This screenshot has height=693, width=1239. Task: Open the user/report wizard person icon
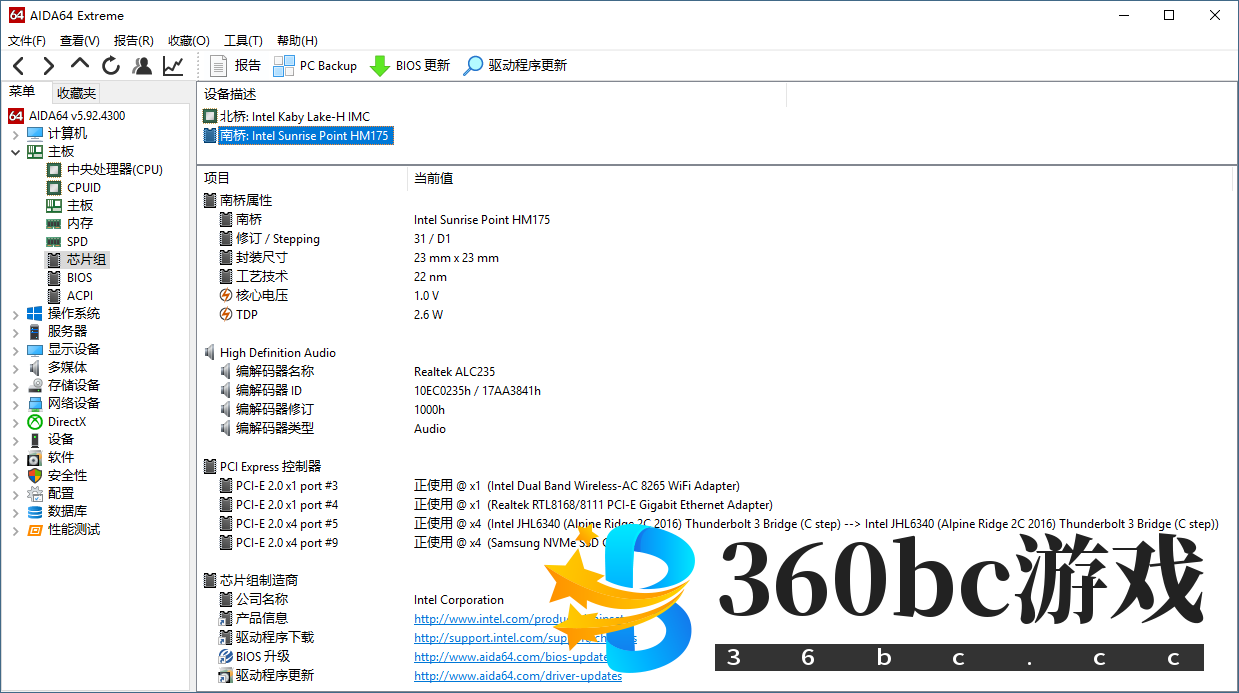click(142, 66)
